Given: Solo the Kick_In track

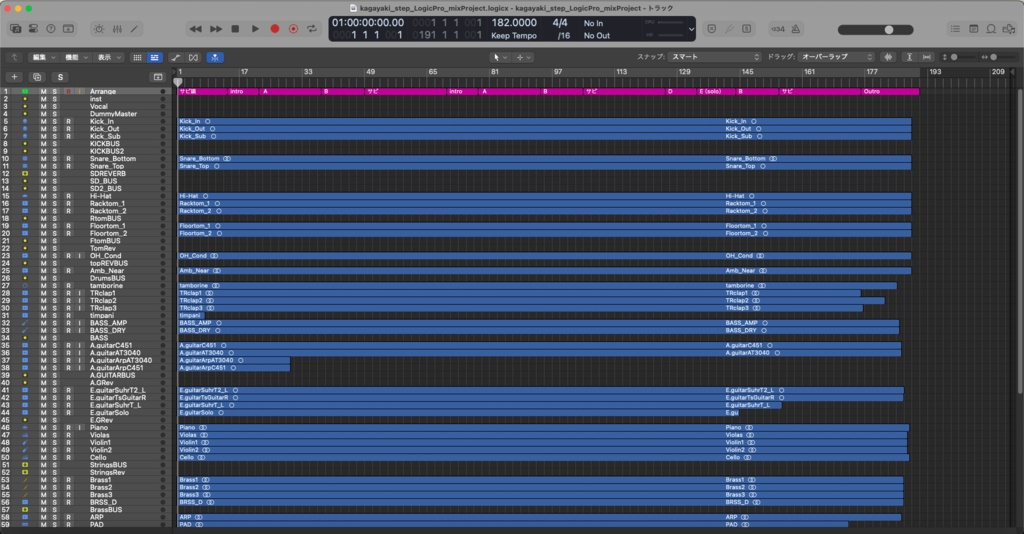Looking at the screenshot, I should click(55, 121).
